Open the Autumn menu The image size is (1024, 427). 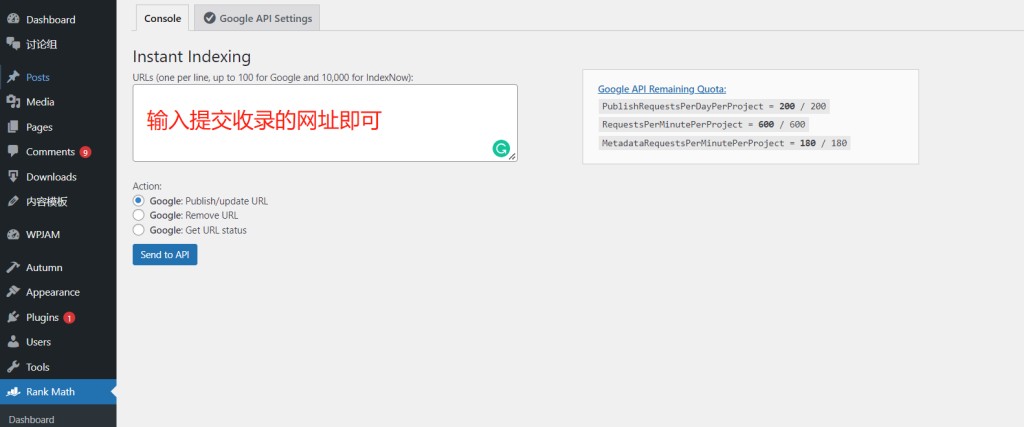(58, 267)
